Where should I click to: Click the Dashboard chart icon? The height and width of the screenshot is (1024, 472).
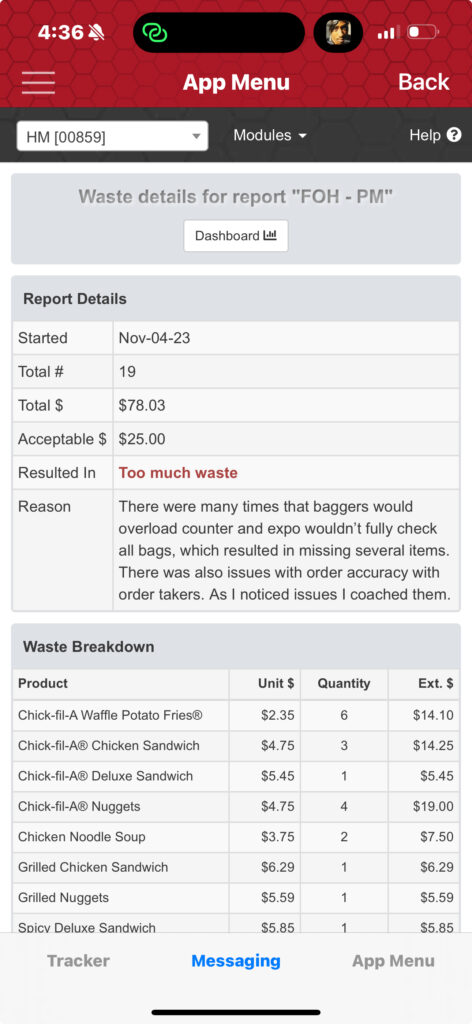270,236
